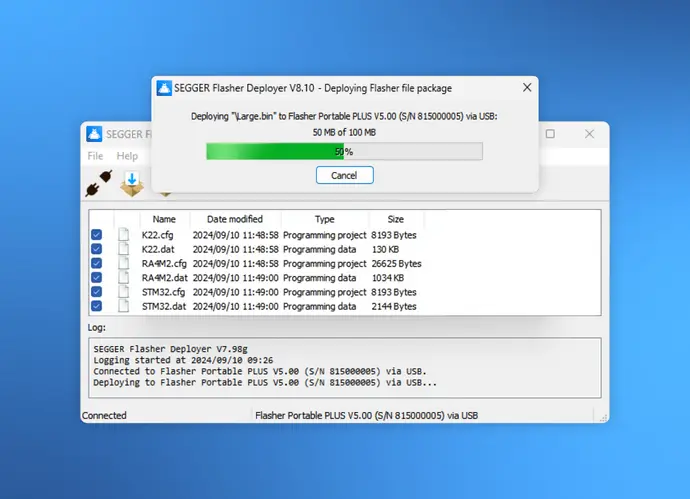Screen dimensions: 690x499
Task: Cancel the deployment in progress
Action: pos(344,175)
